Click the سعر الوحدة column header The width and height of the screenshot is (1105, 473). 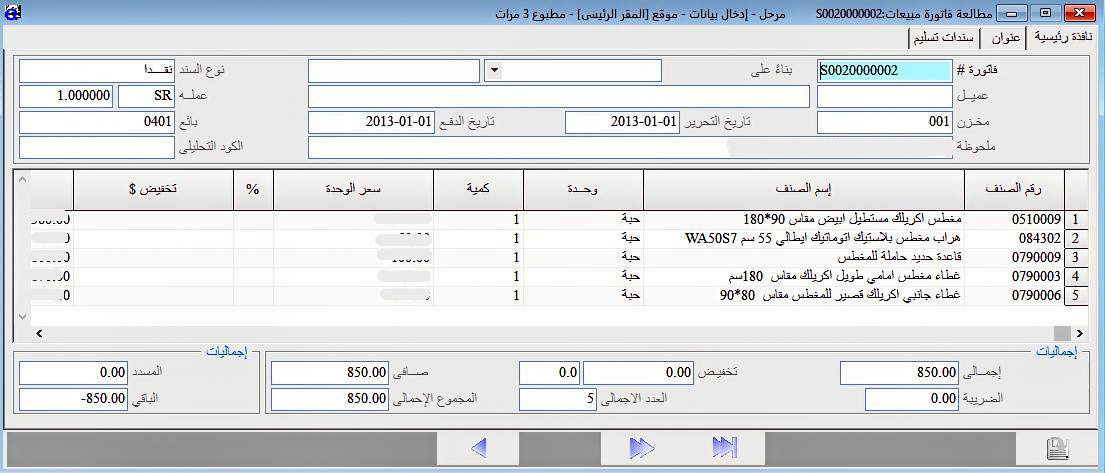[x=353, y=188]
